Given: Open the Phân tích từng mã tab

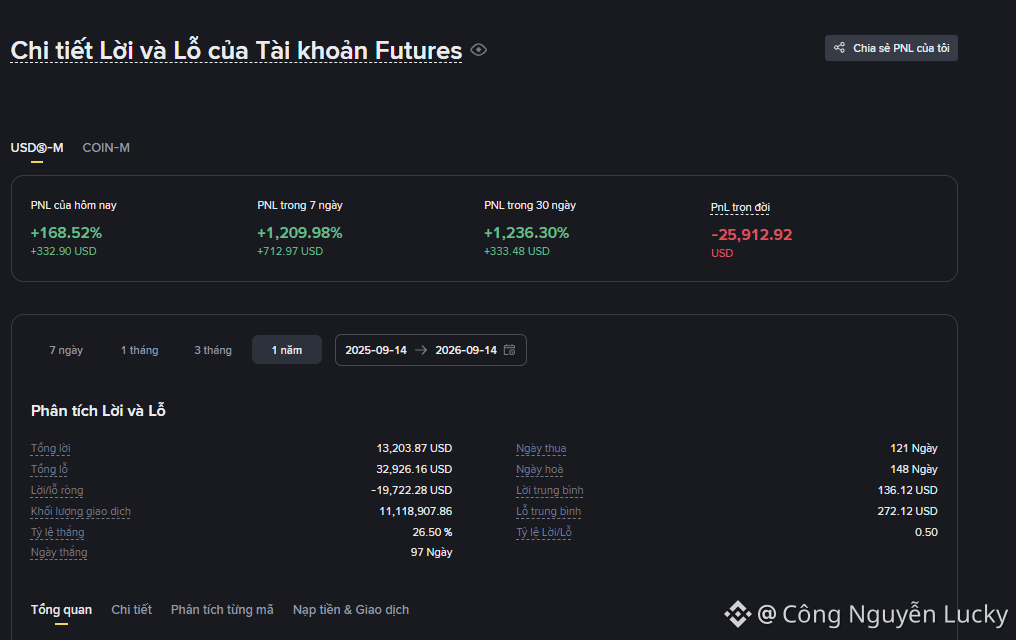Looking at the screenshot, I should [222, 610].
